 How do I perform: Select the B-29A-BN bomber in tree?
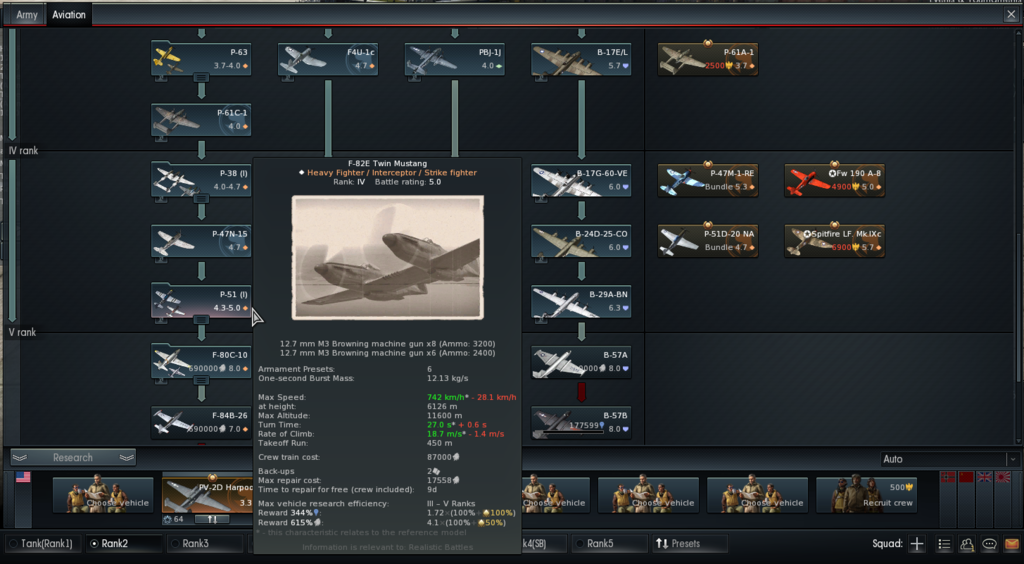[x=581, y=301]
